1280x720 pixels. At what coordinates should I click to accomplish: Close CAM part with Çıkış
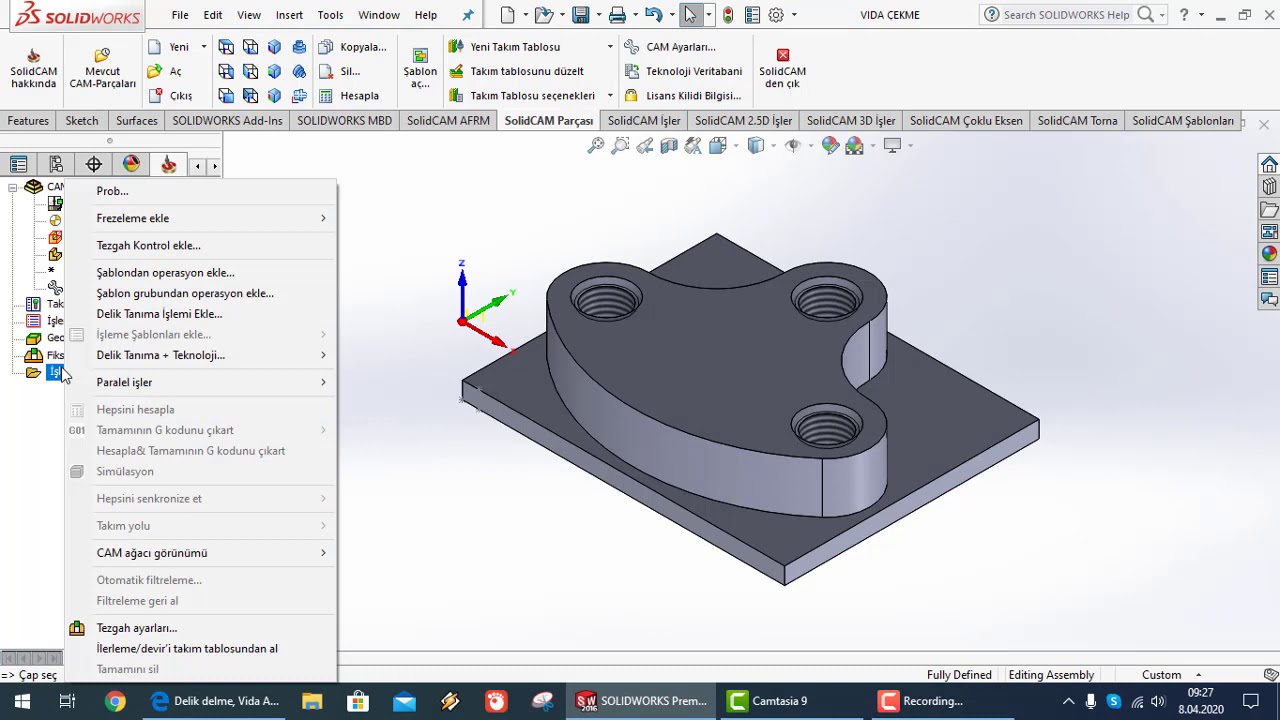pos(170,96)
